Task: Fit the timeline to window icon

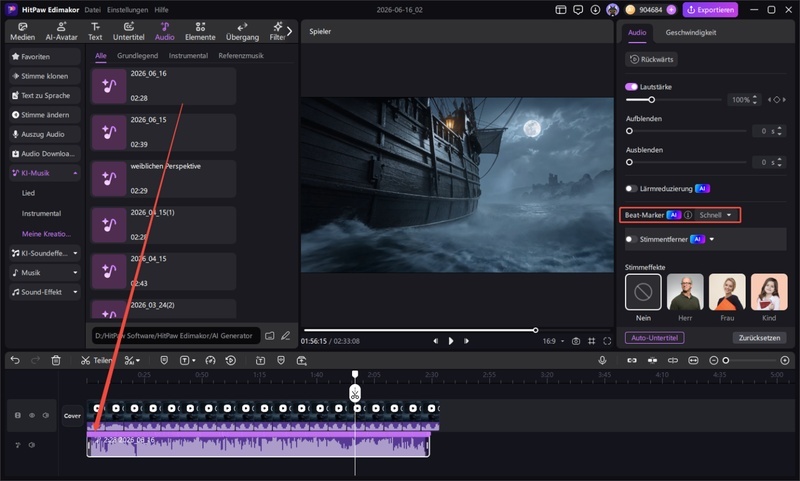Action: [x=693, y=360]
